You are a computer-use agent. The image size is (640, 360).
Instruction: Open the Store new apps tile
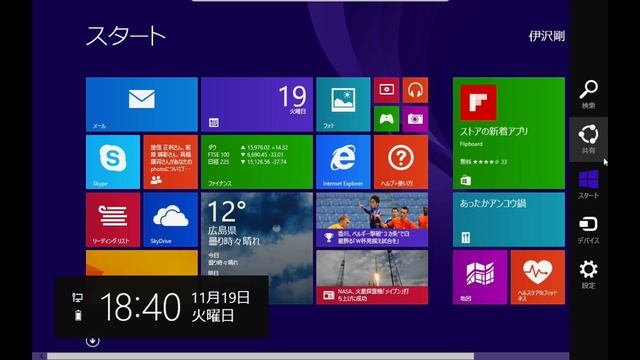tap(509, 133)
